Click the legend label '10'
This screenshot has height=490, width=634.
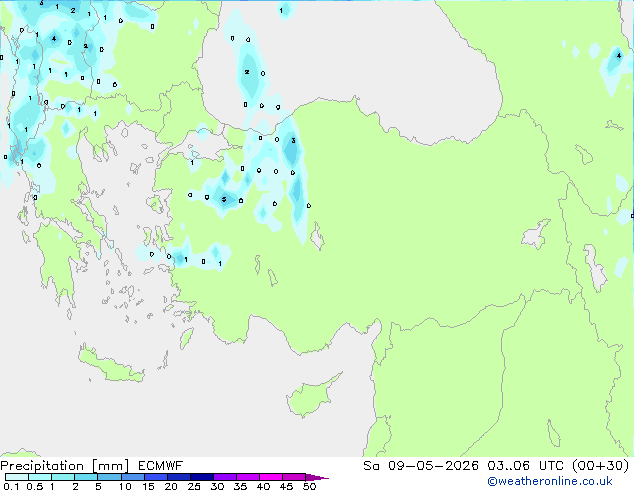[x=125, y=486]
